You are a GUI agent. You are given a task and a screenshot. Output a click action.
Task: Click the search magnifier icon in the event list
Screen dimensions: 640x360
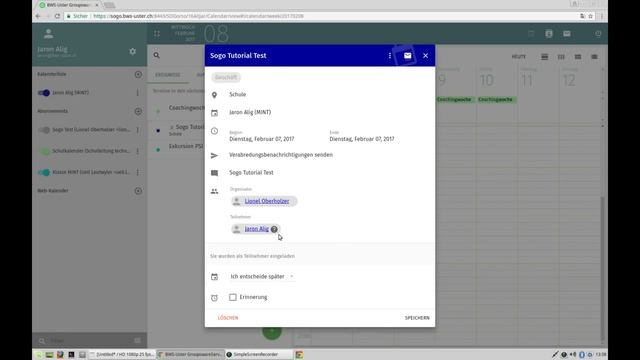click(x=157, y=56)
